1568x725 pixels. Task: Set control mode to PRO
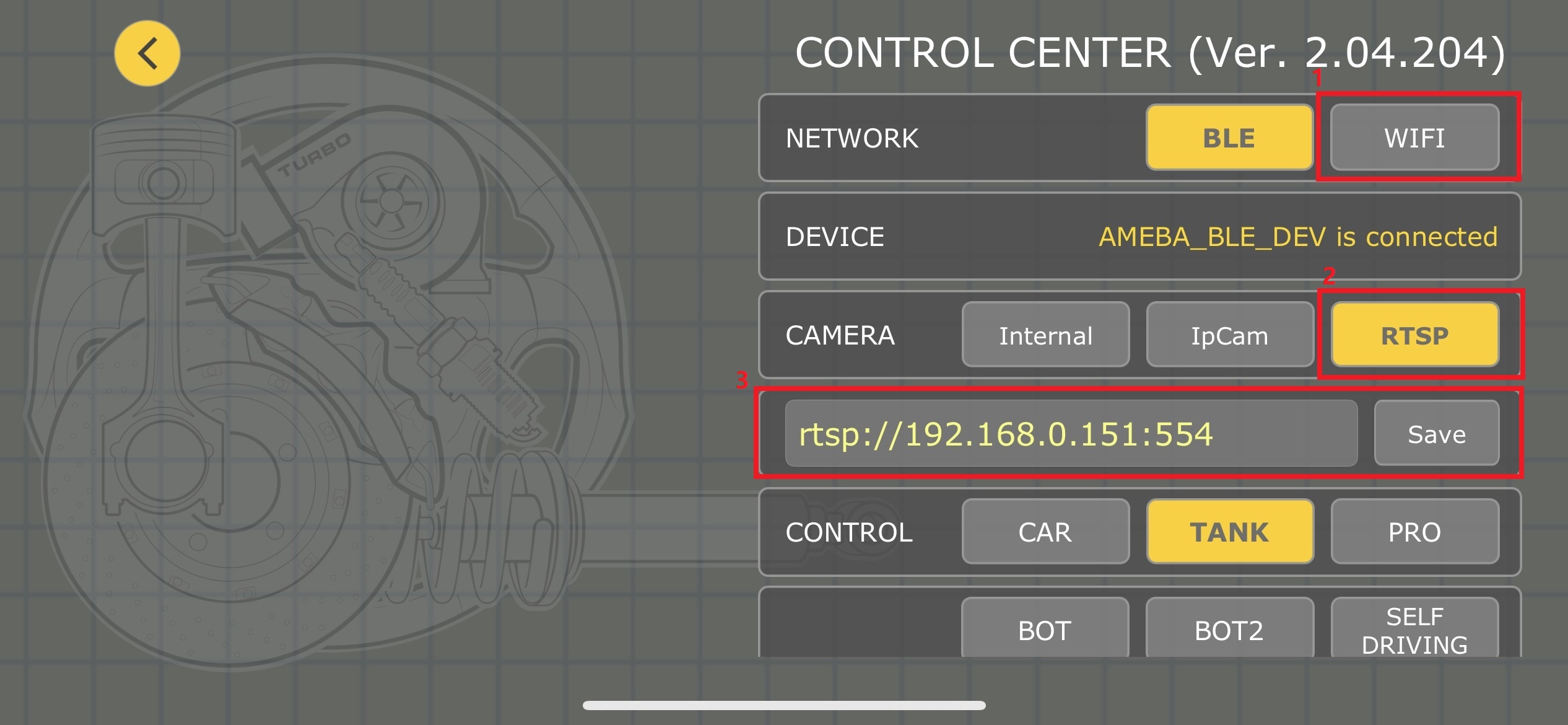[1414, 532]
